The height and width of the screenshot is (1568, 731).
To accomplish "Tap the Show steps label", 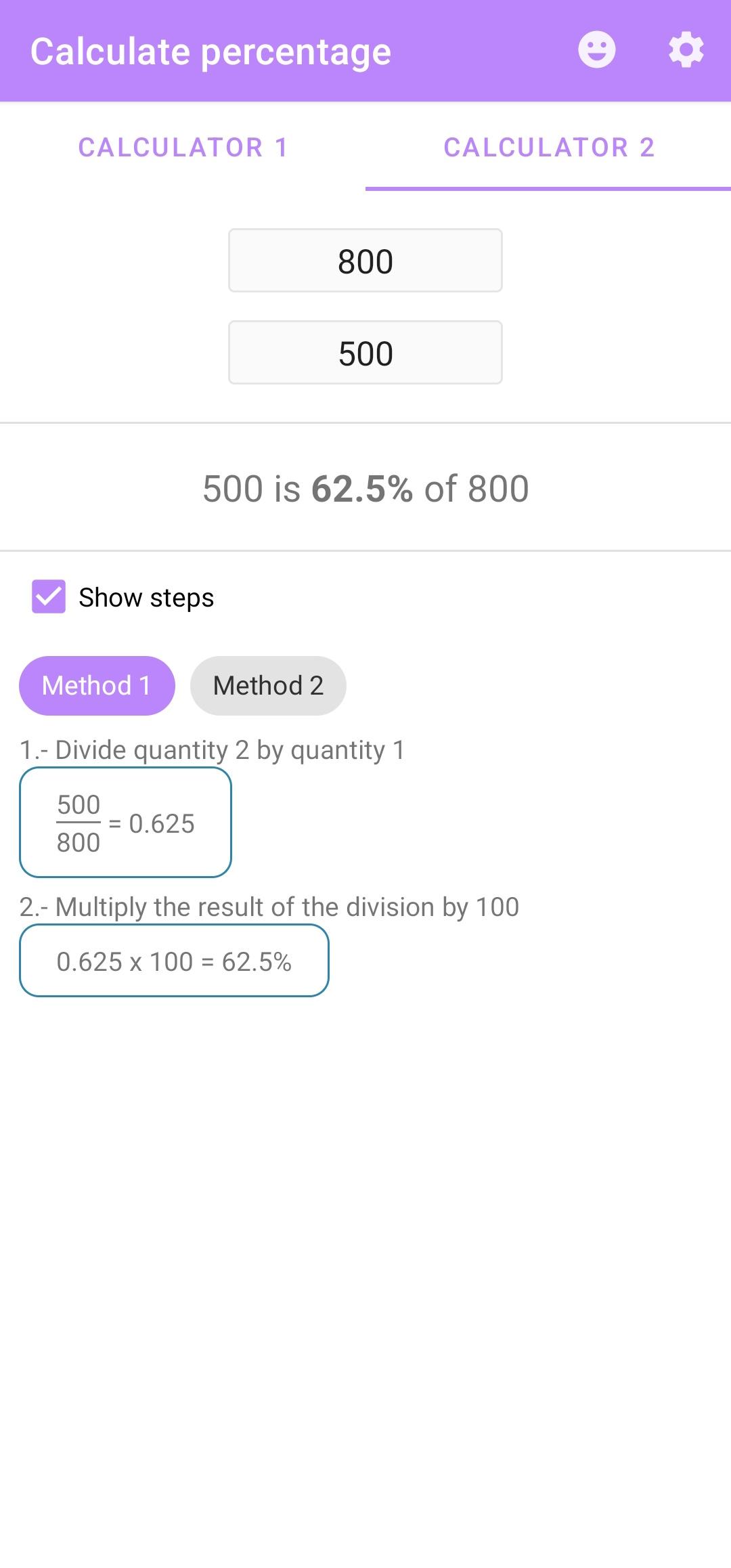I will (146, 598).
